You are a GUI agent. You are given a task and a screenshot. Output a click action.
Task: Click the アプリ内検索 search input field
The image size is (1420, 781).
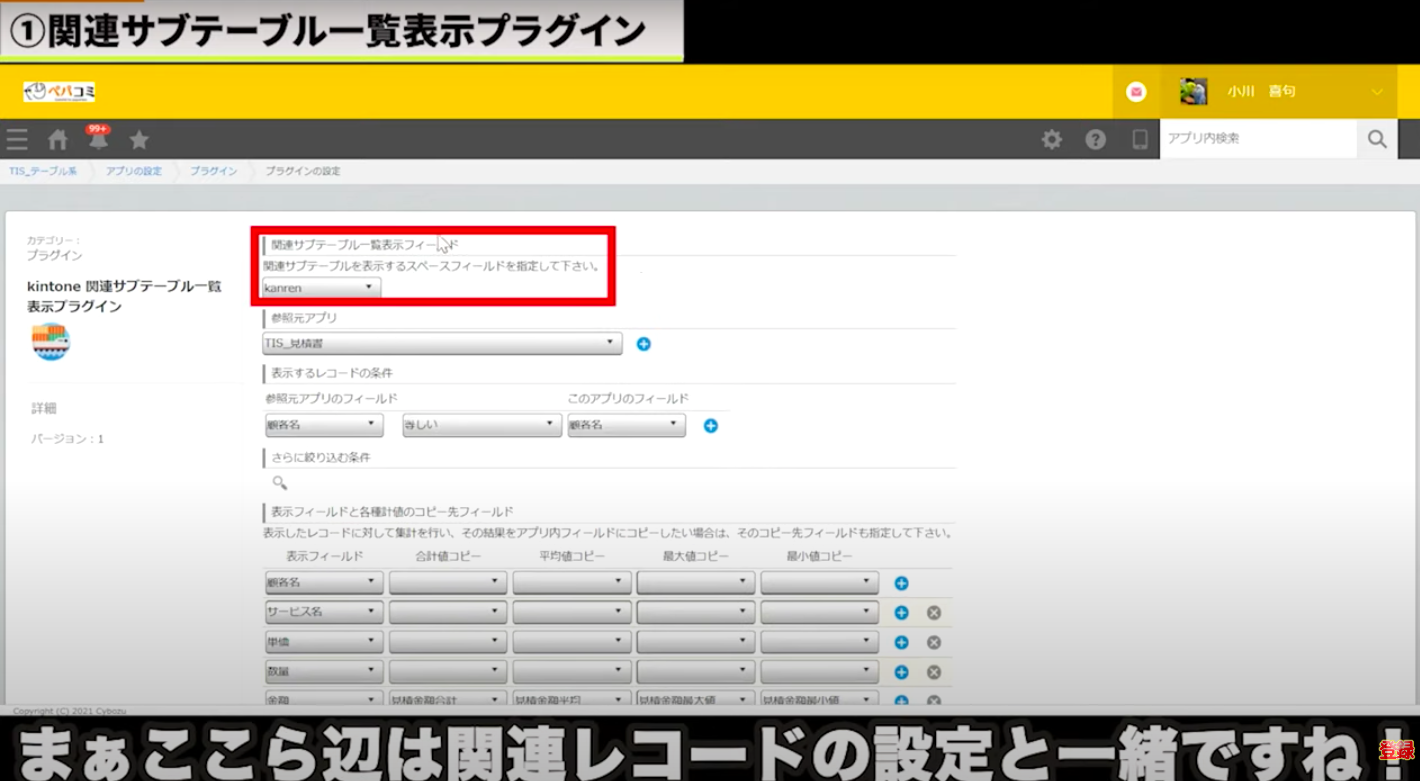point(1257,139)
